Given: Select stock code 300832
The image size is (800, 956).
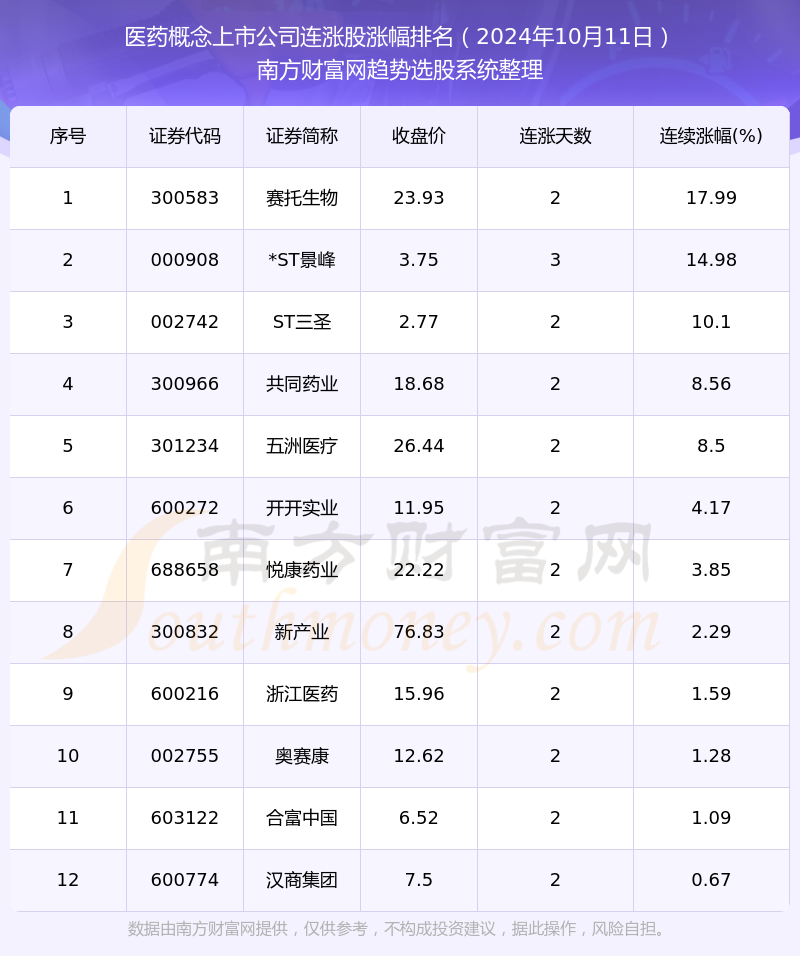Looking at the screenshot, I should (x=185, y=632).
